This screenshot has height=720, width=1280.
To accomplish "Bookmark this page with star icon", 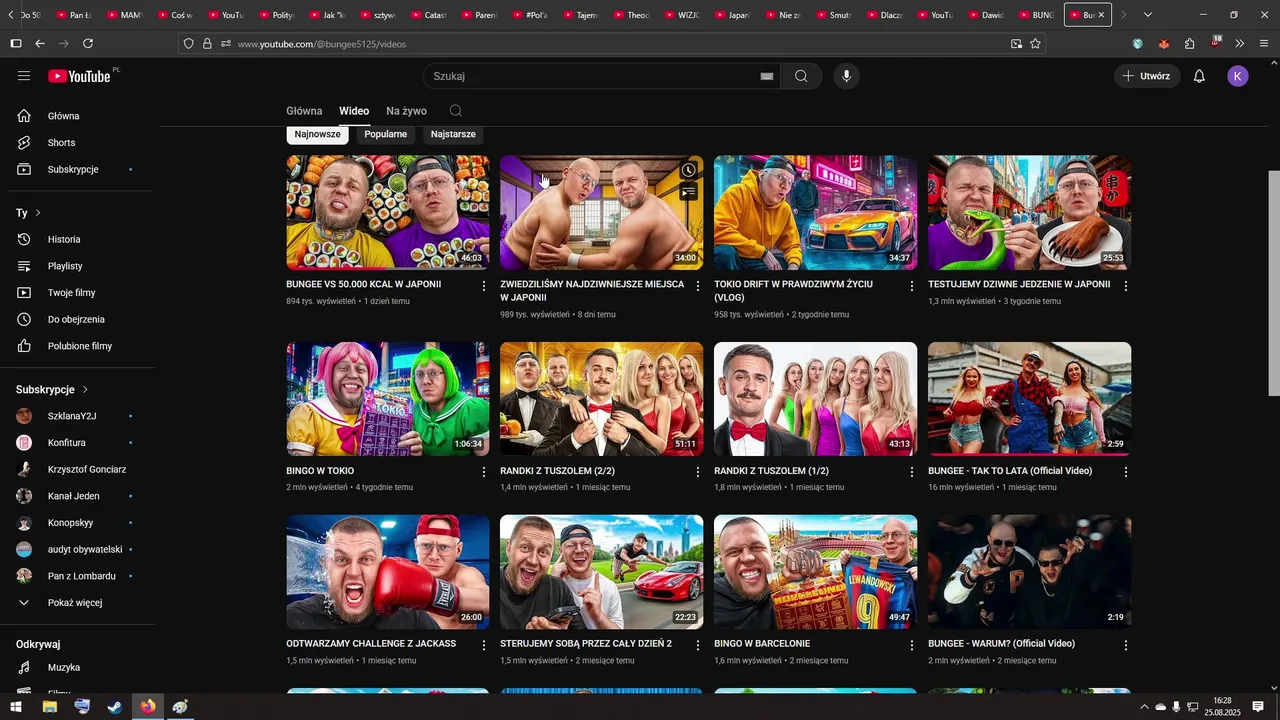I will (1035, 44).
